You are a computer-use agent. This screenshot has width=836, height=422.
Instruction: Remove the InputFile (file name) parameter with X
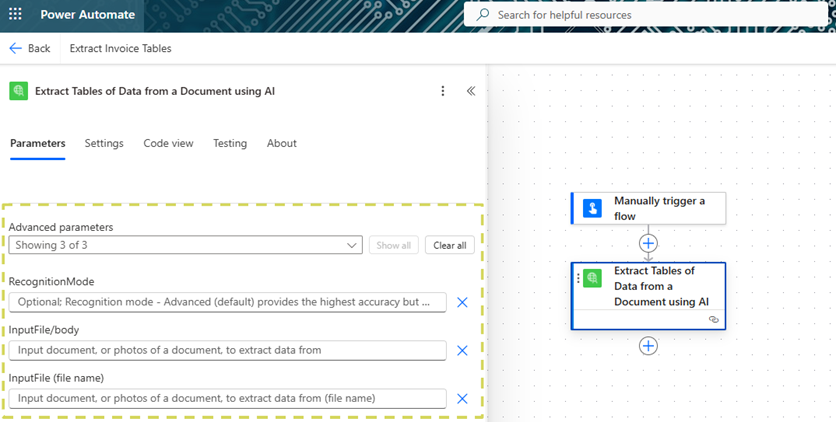click(x=462, y=398)
